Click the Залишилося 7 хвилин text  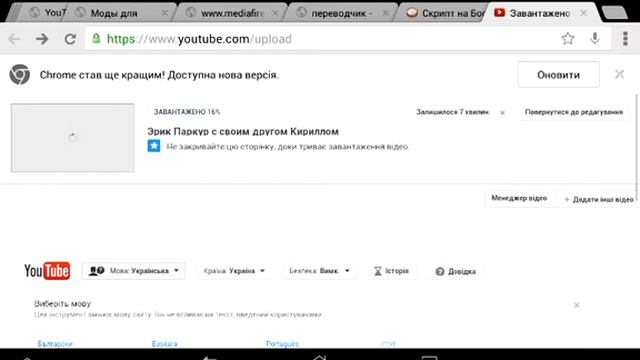point(453,112)
